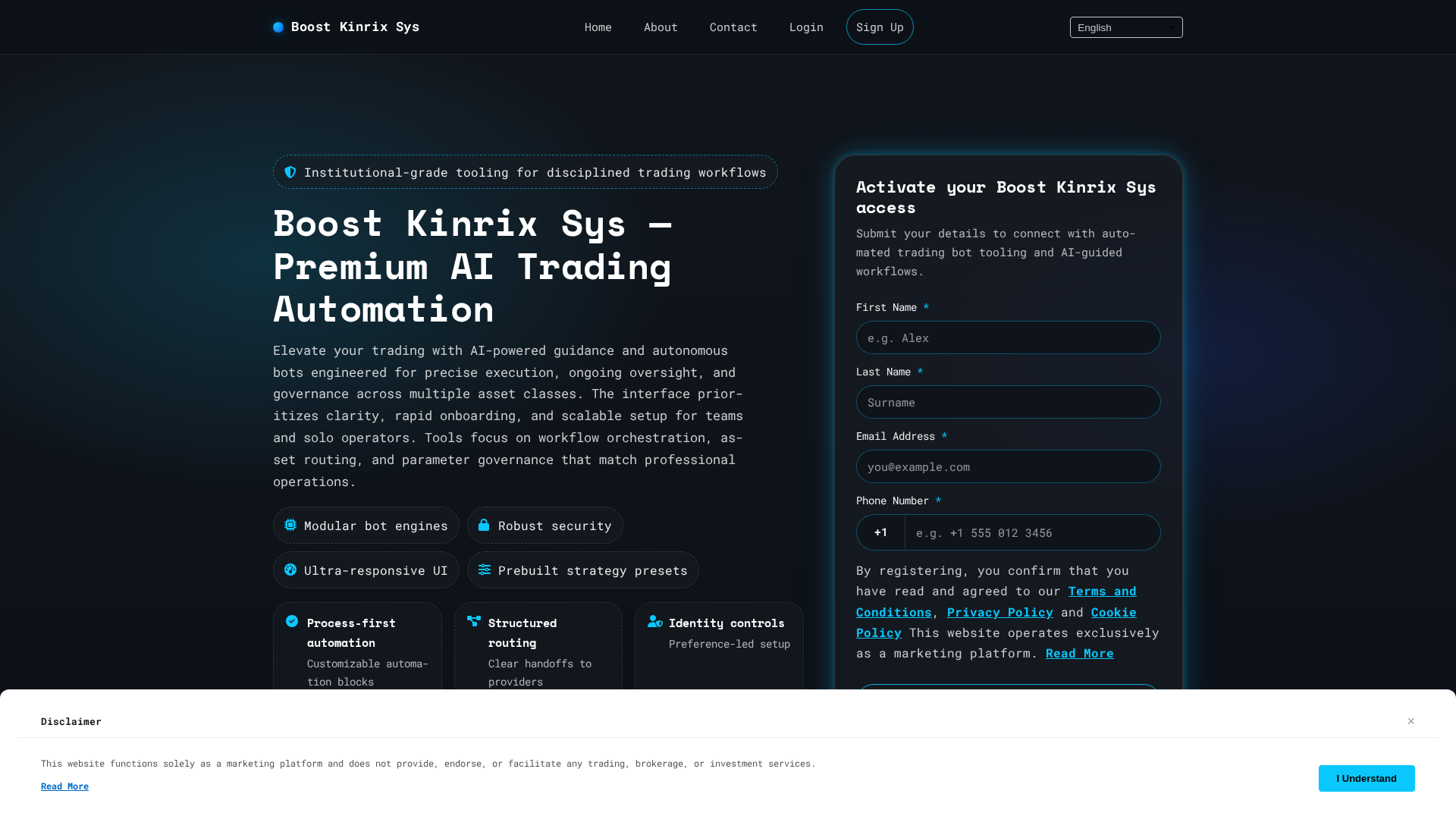Open the +1 country code selector
1456x819 pixels.
pos(880,532)
